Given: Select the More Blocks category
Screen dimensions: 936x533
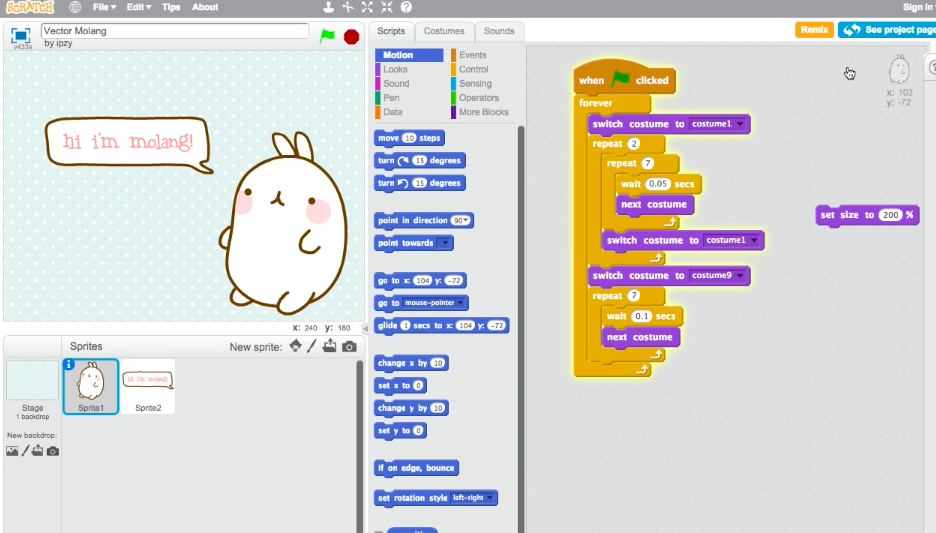Looking at the screenshot, I should [x=484, y=112].
